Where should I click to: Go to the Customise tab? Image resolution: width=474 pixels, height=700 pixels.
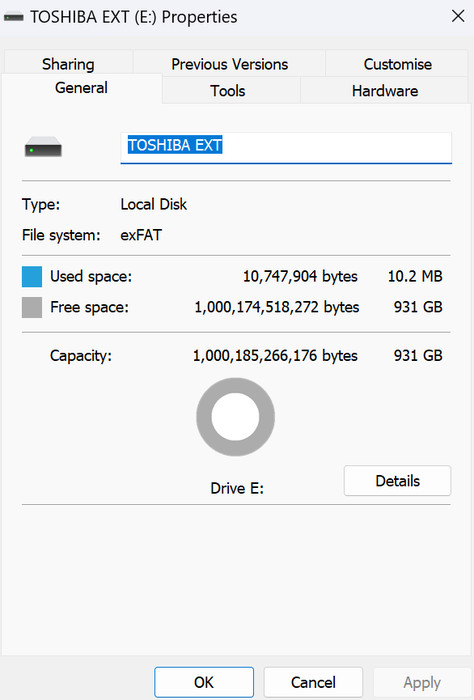[397, 64]
